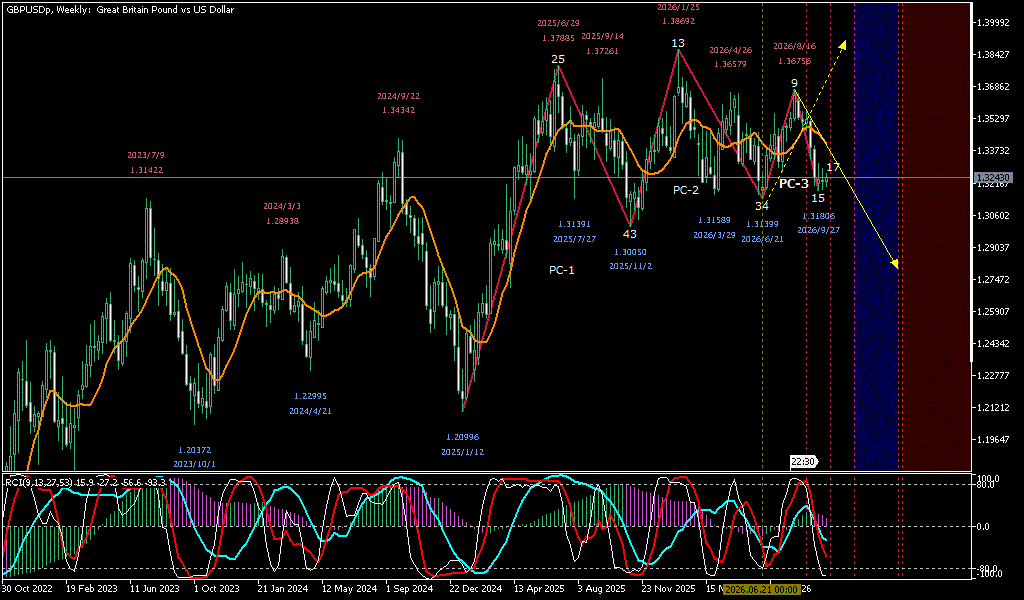The image size is (1024, 600).
Task: Click the 1.20996 low price label
Action: pyautogui.click(x=462, y=437)
